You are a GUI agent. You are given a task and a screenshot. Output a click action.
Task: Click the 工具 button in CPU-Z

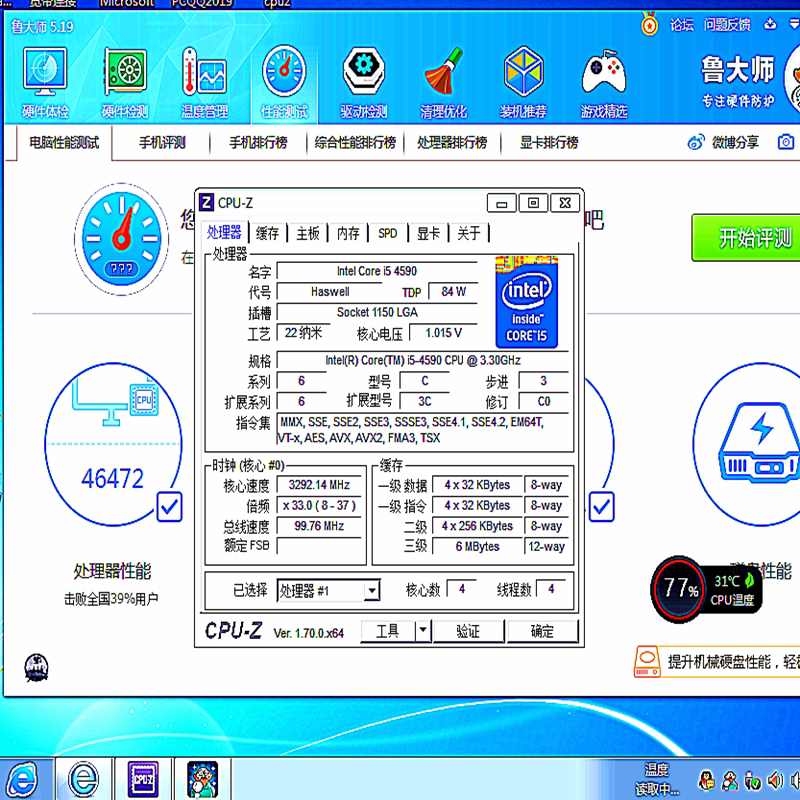pos(388,631)
